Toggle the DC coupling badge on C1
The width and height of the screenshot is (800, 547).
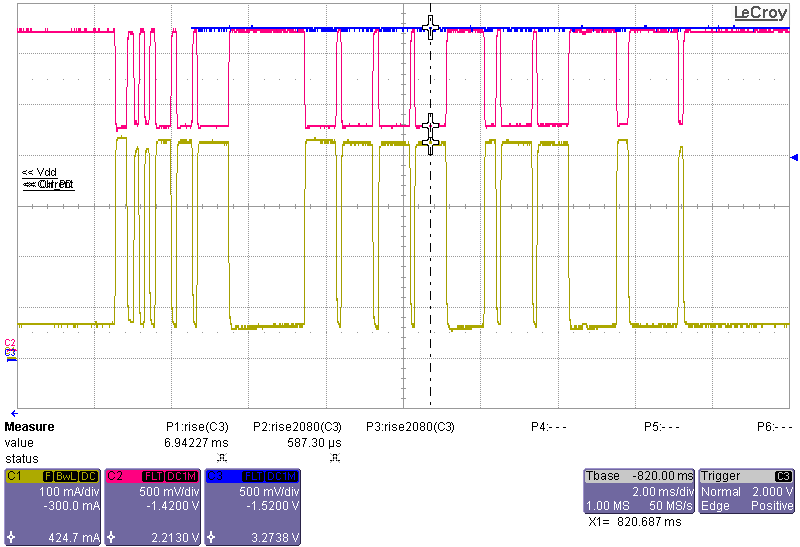(x=88, y=476)
